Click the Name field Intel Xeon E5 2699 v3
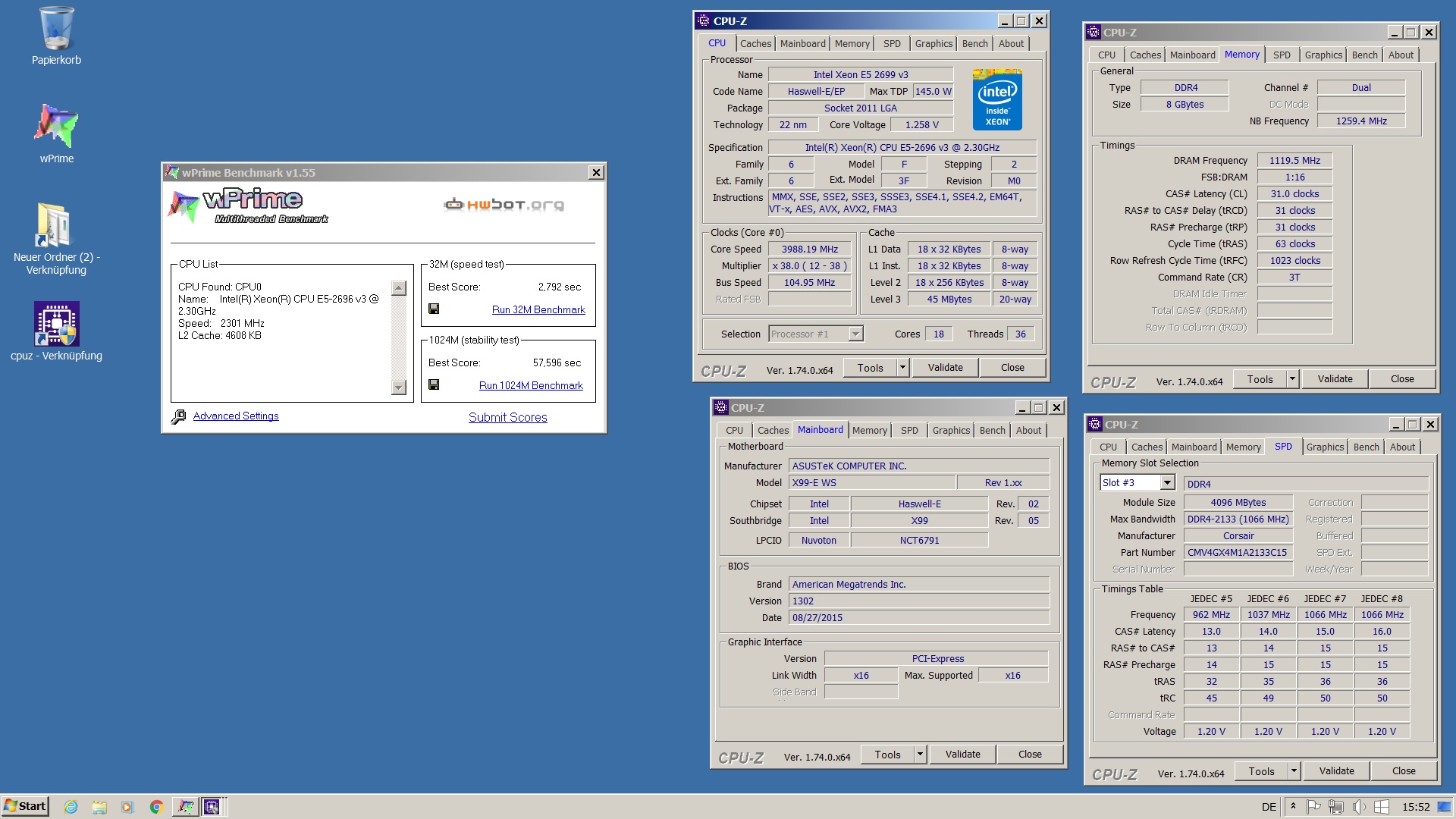Image resolution: width=1456 pixels, height=819 pixels. tap(861, 74)
